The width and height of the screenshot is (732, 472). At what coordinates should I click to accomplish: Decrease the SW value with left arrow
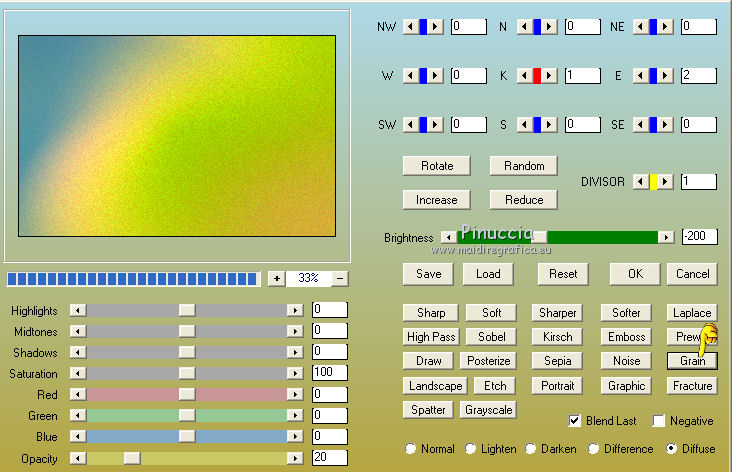411,125
